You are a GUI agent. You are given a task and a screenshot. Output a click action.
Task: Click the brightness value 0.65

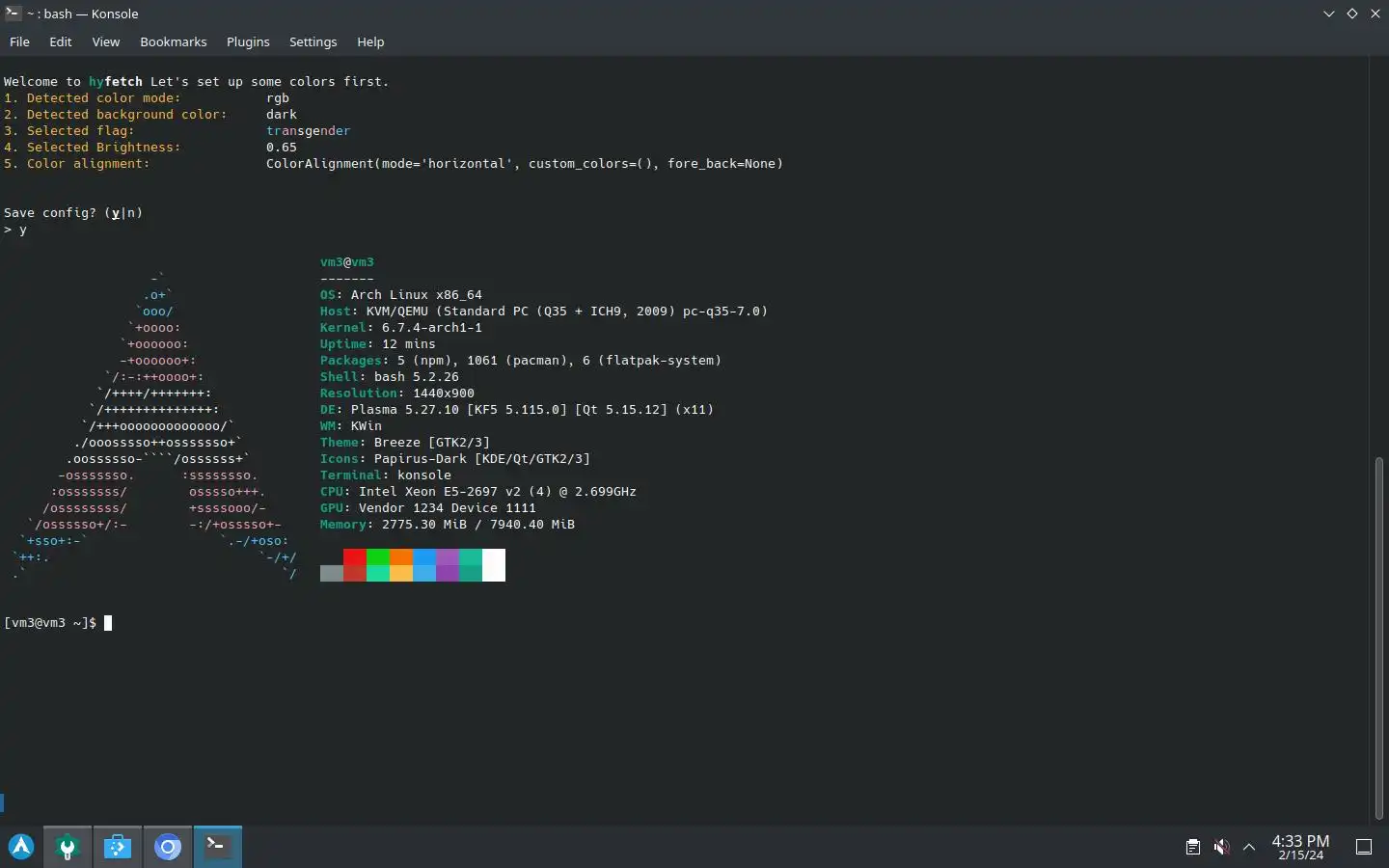(x=282, y=148)
